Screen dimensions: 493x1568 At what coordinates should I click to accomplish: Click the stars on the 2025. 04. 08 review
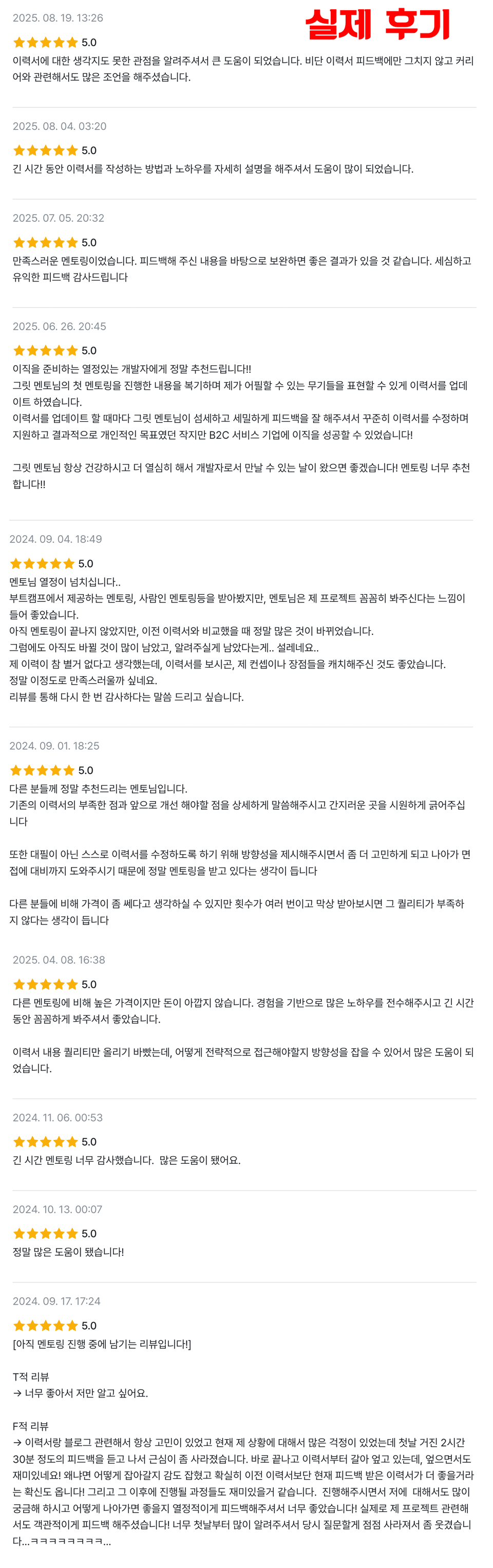46,984
